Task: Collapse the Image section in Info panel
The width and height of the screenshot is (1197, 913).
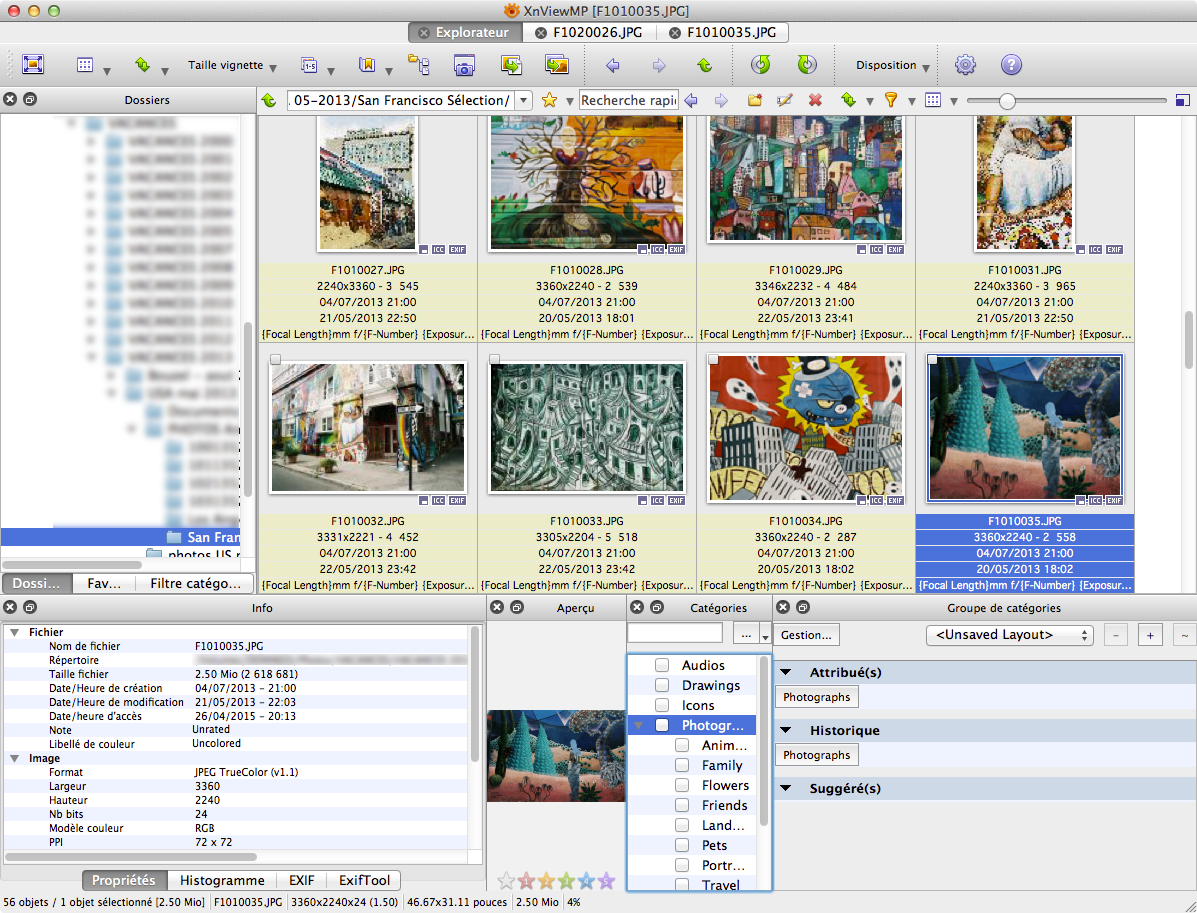Action: pos(14,758)
